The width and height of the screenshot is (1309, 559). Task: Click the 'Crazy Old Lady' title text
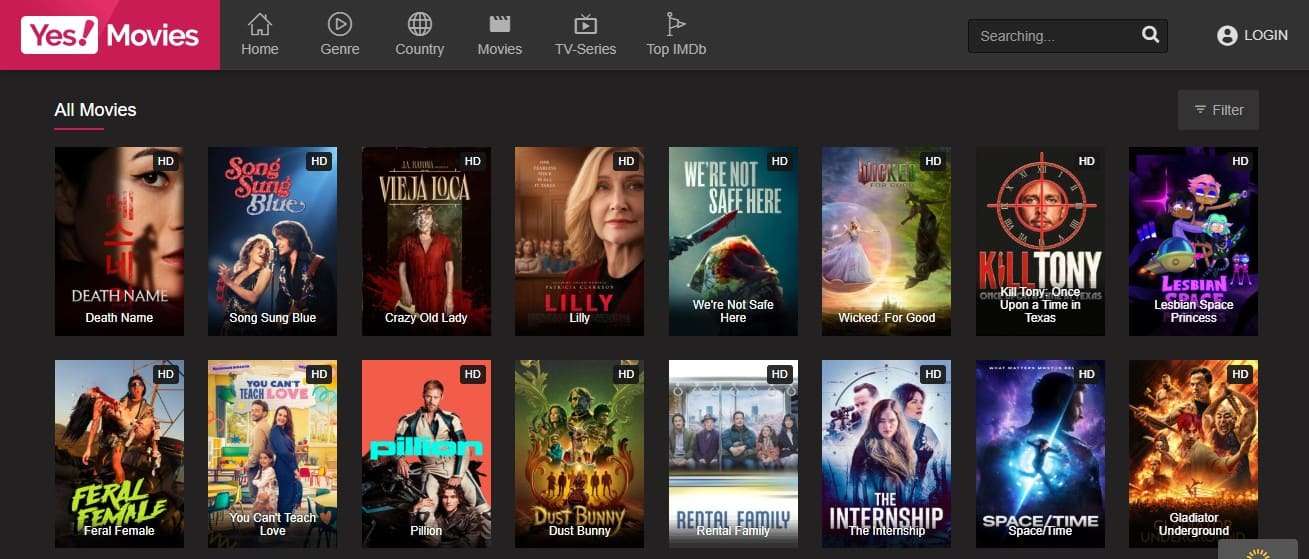(426, 318)
